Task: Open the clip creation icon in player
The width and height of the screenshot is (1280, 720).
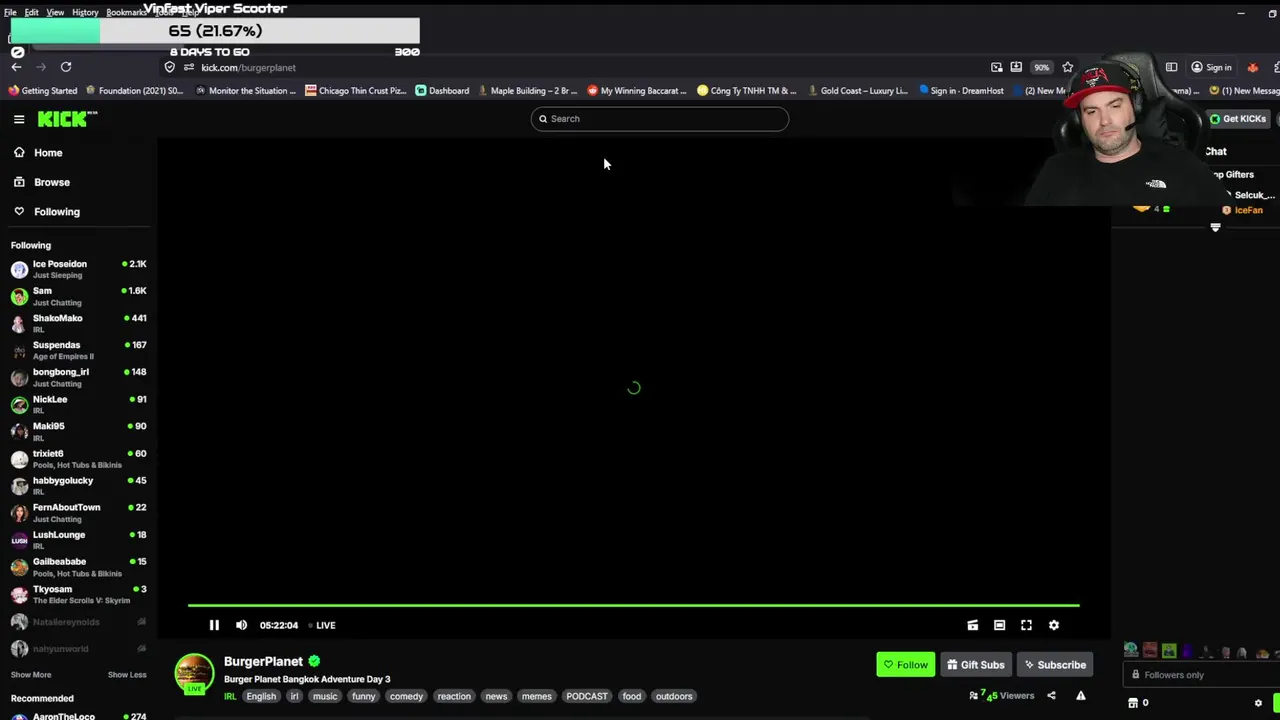Action: (x=972, y=625)
